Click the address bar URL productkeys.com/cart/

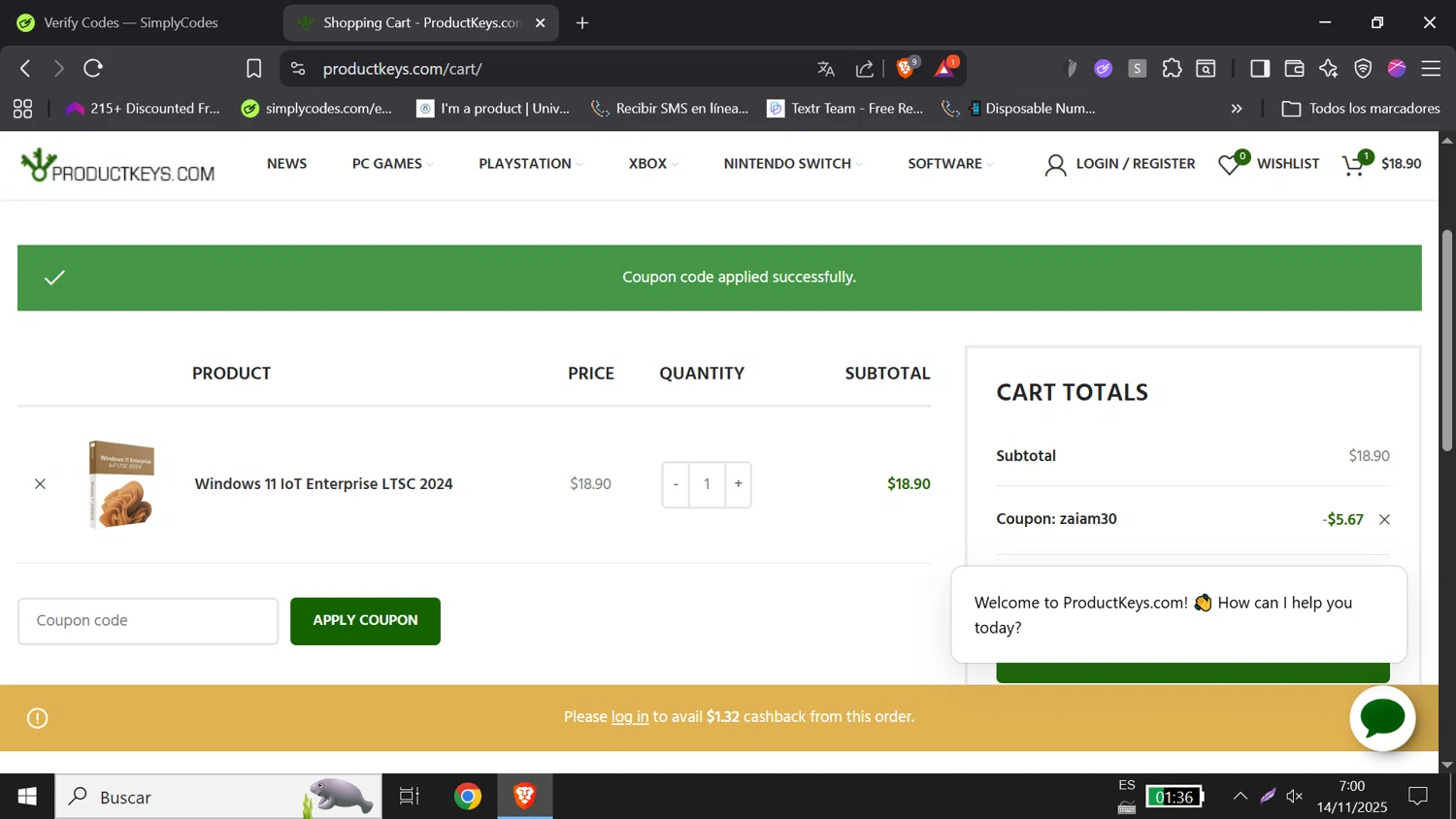[402, 69]
